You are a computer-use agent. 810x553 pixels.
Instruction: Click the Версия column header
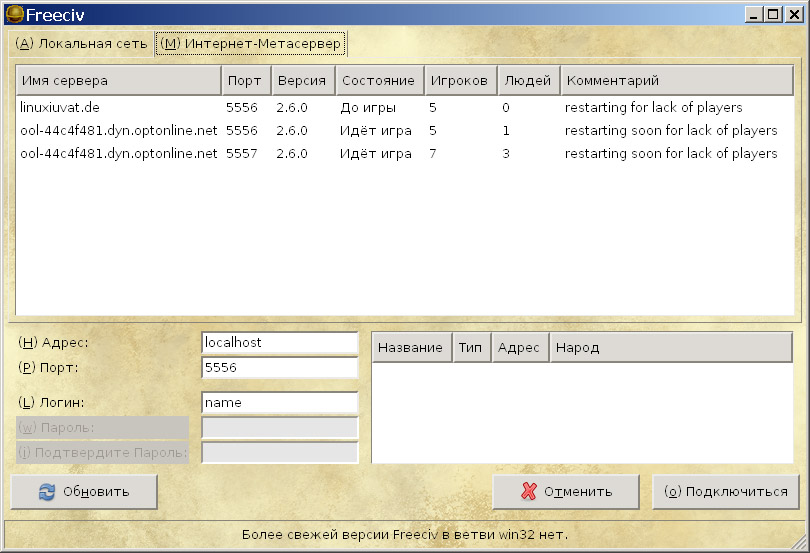301,80
